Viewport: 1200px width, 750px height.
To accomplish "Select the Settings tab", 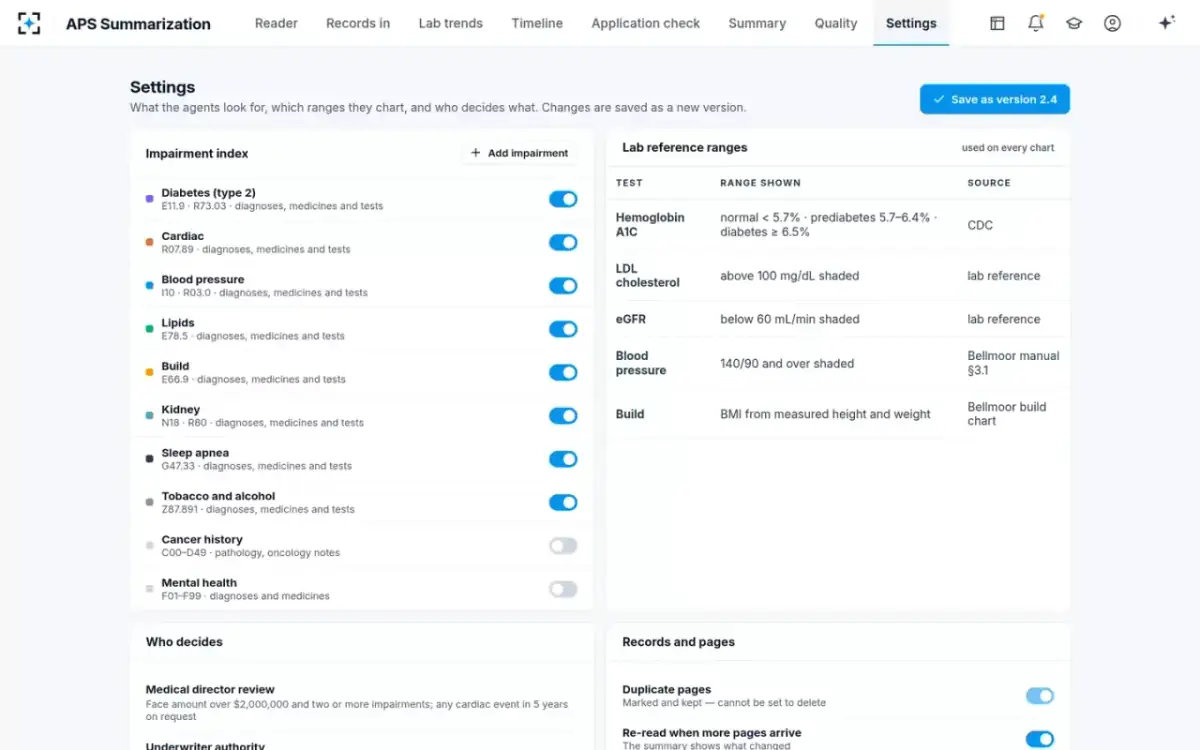I will 911,23.
